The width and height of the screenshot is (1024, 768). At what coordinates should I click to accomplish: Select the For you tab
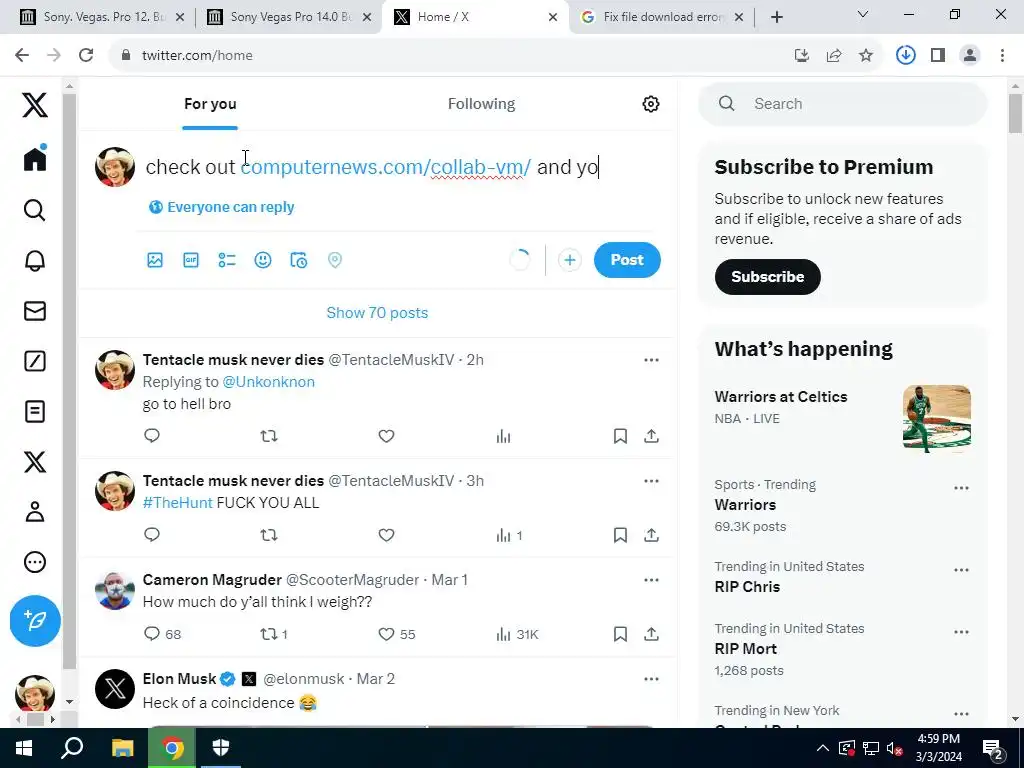(210, 104)
